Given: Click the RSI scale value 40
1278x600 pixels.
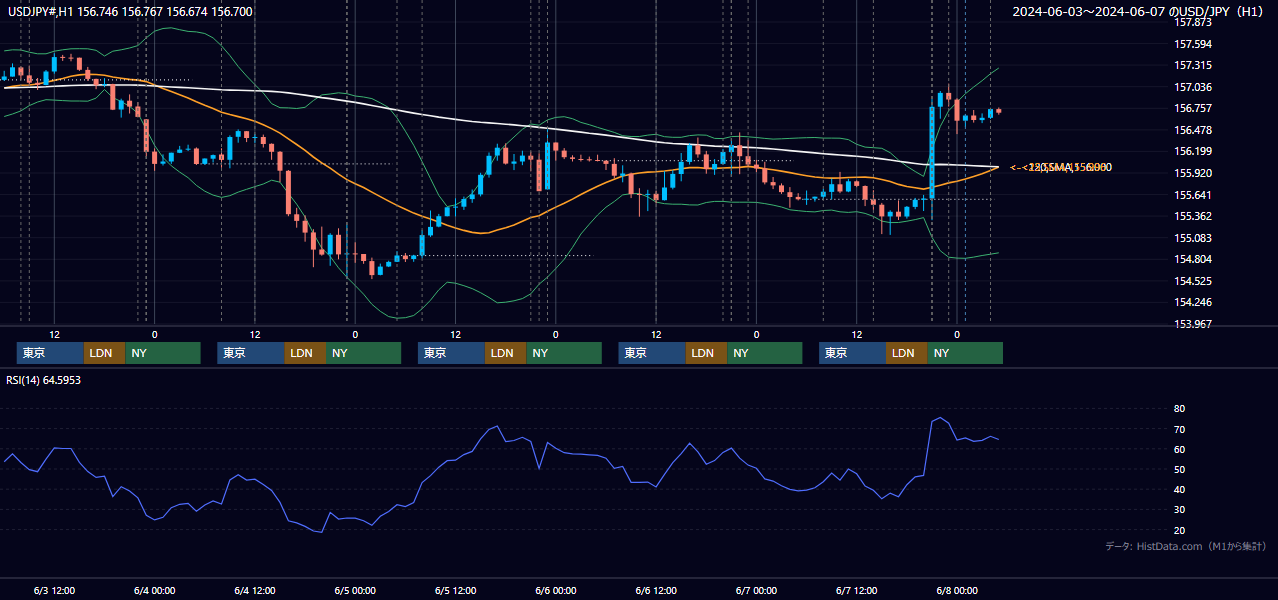Looking at the screenshot, I should click(1180, 489).
